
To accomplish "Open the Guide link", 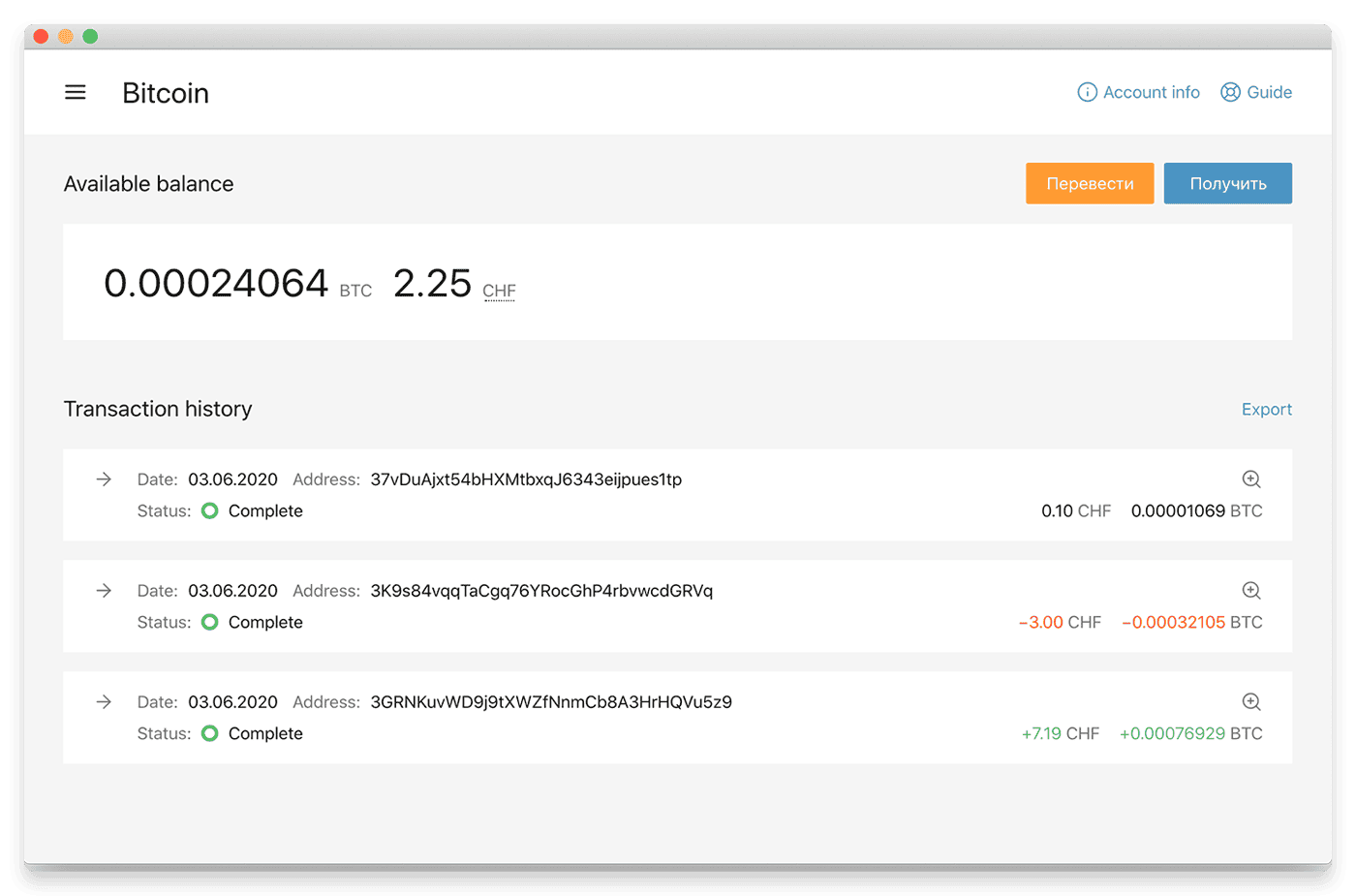I will point(1256,92).
